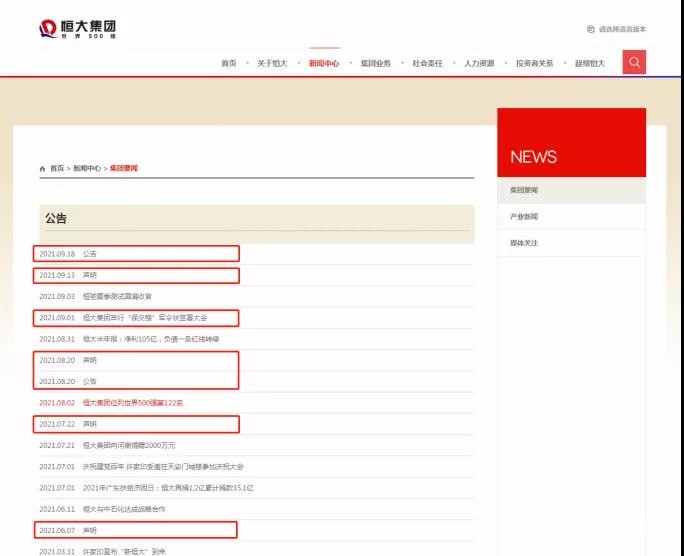Open 集团业务 navigation item

pyautogui.click(x=376, y=63)
